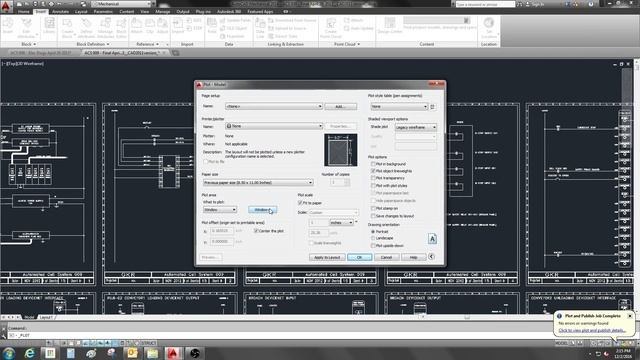Open the Page setup Name dropdown
The image size is (640, 360).
coord(274,107)
